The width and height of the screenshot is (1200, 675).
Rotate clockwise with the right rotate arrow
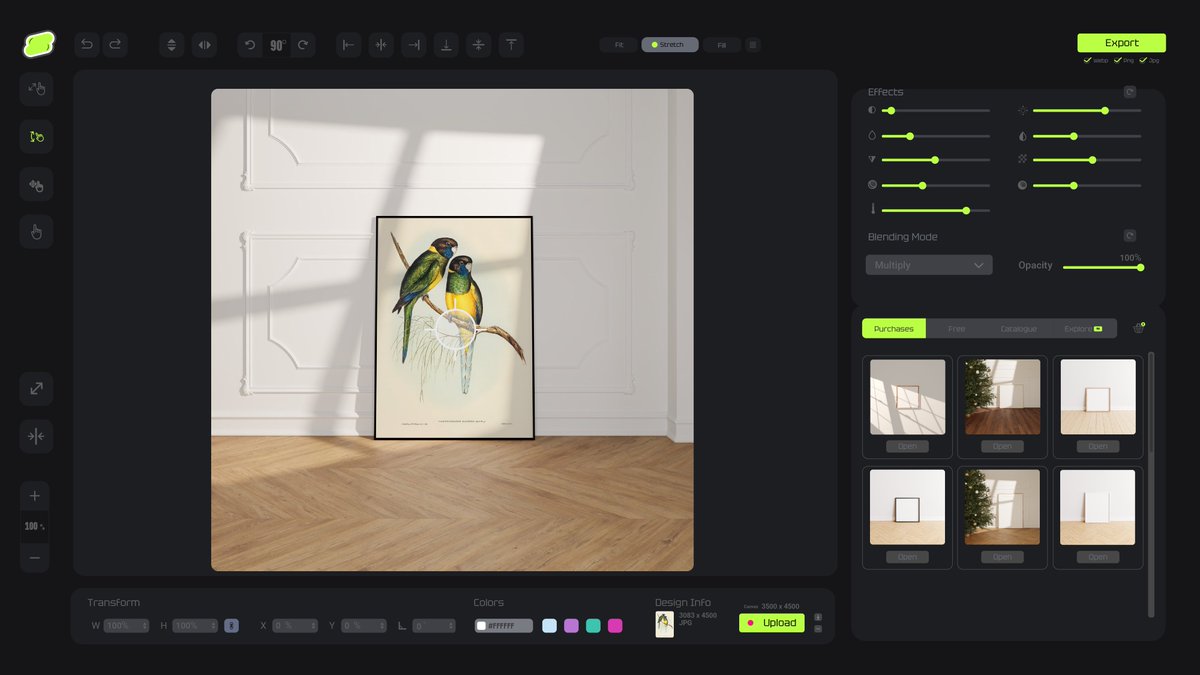tap(302, 45)
